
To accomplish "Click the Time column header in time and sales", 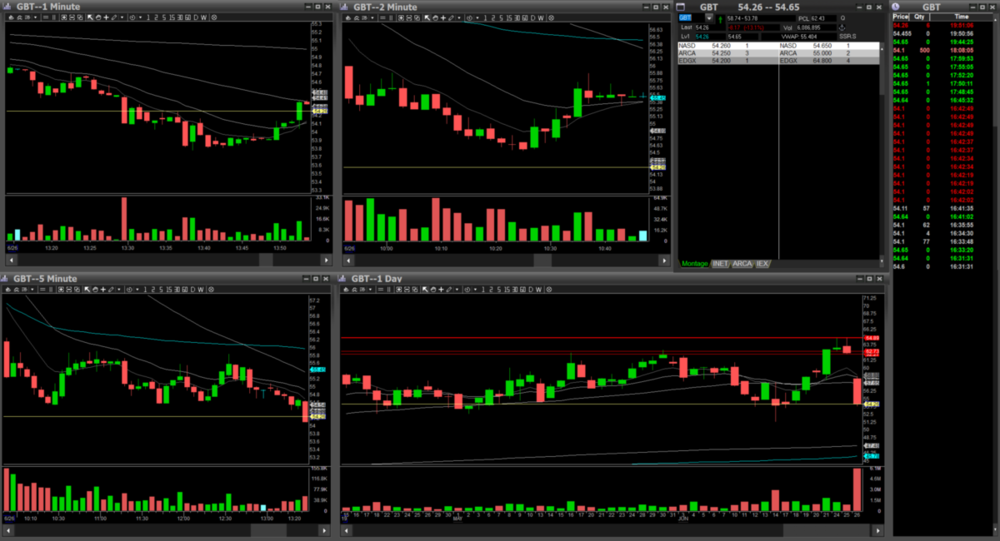I will [x=961, y=17].
